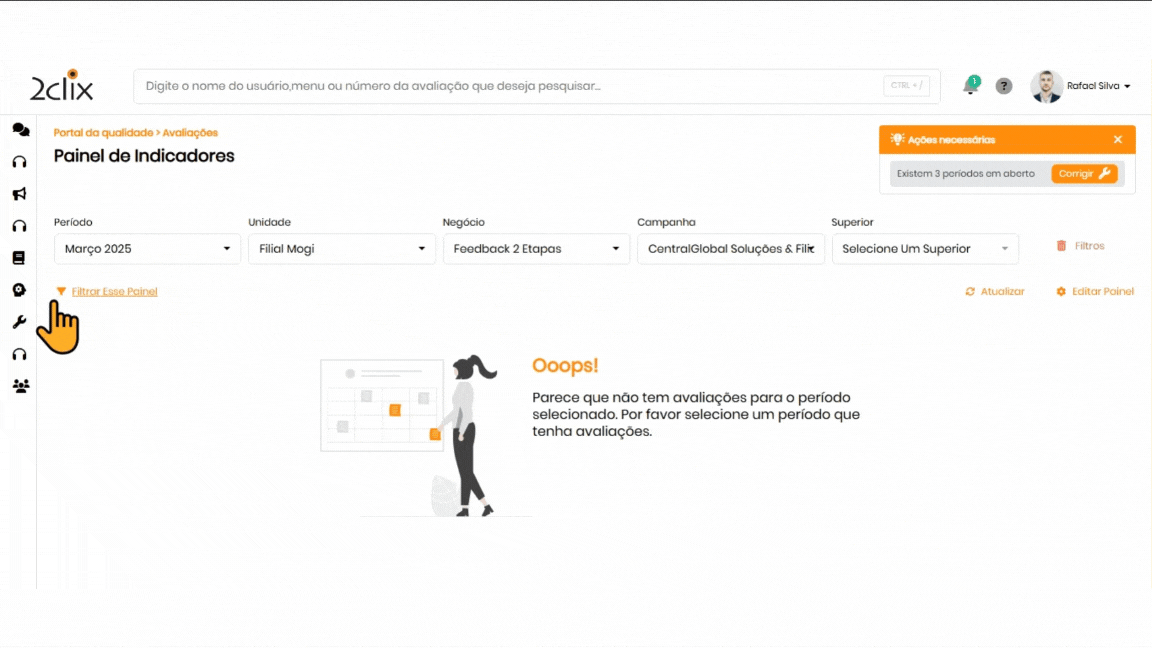Click the 2clix logo
The image size is (1152, 648).
[x=62, y=87]
